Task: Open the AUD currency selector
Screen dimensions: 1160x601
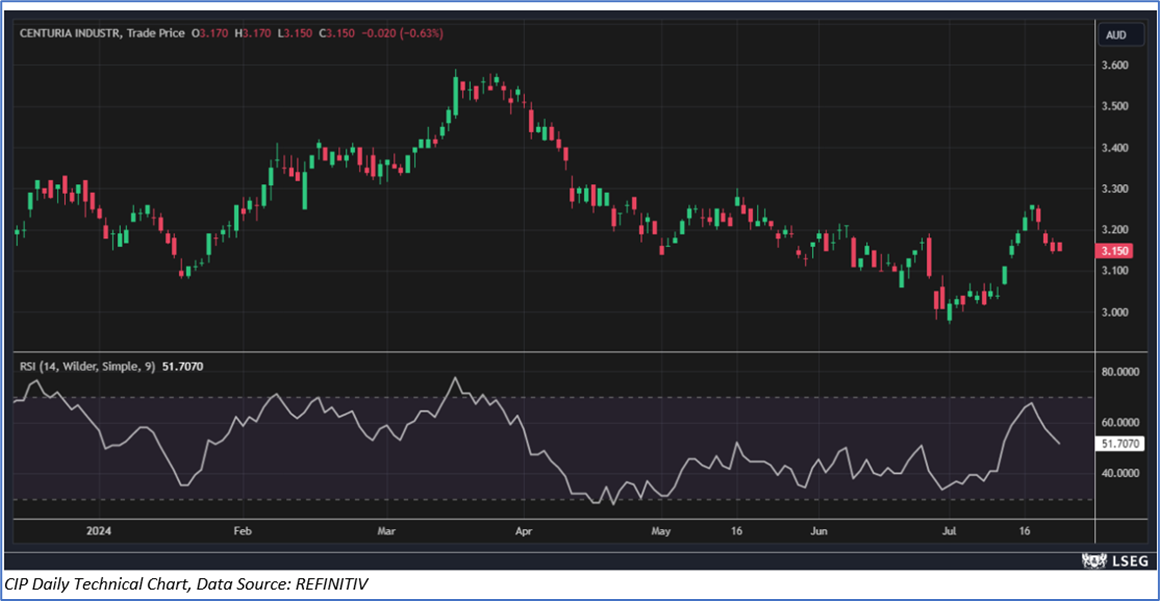Action: [1116, 35]
